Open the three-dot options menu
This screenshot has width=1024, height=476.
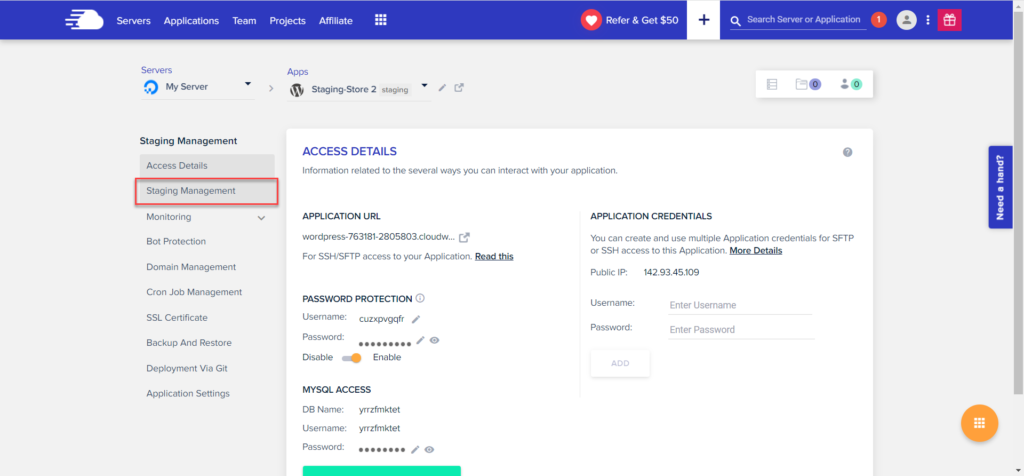(x=927, y=20)
